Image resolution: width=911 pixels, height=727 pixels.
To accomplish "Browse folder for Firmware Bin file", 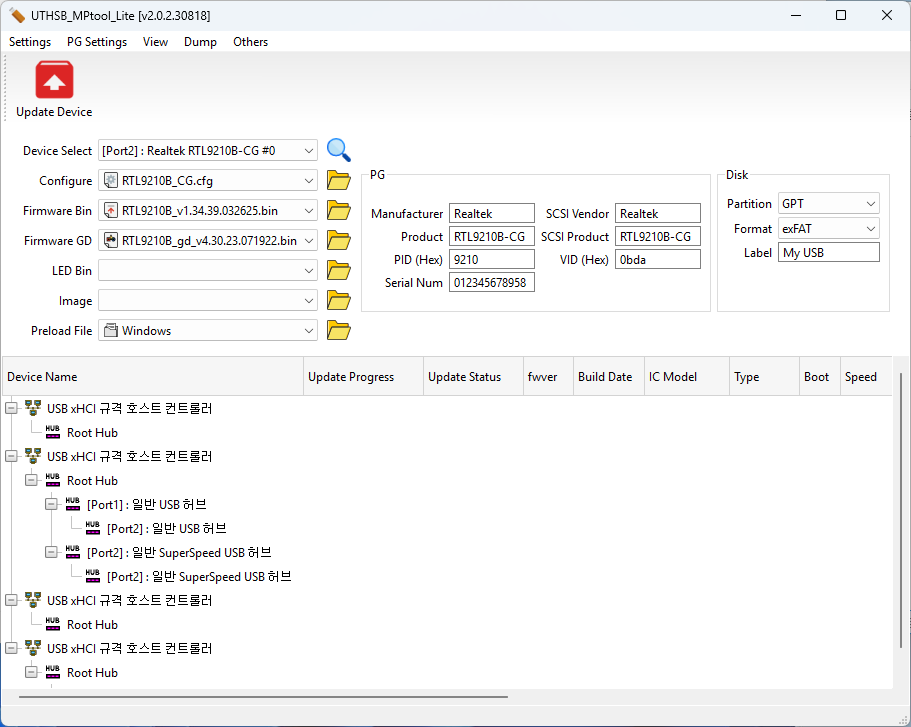I will point(339,210).
